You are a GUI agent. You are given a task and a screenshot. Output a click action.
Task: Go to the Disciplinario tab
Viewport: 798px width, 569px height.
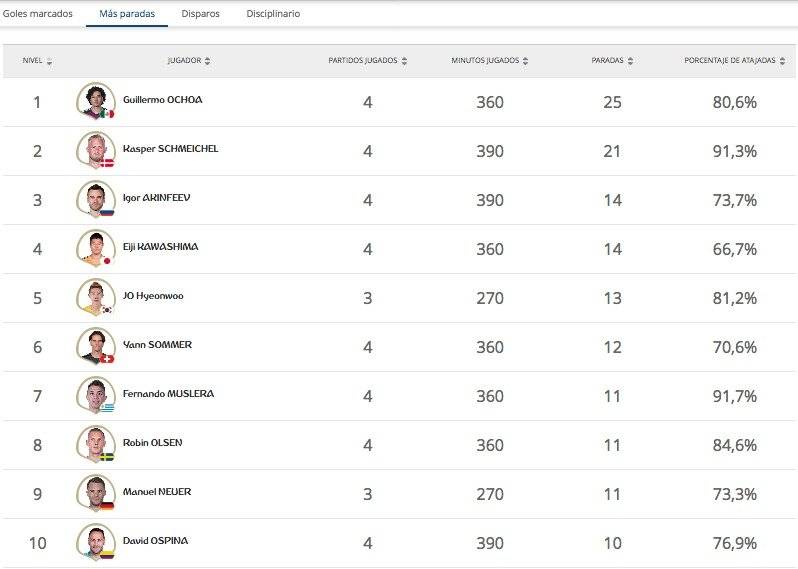pos(273,14)
